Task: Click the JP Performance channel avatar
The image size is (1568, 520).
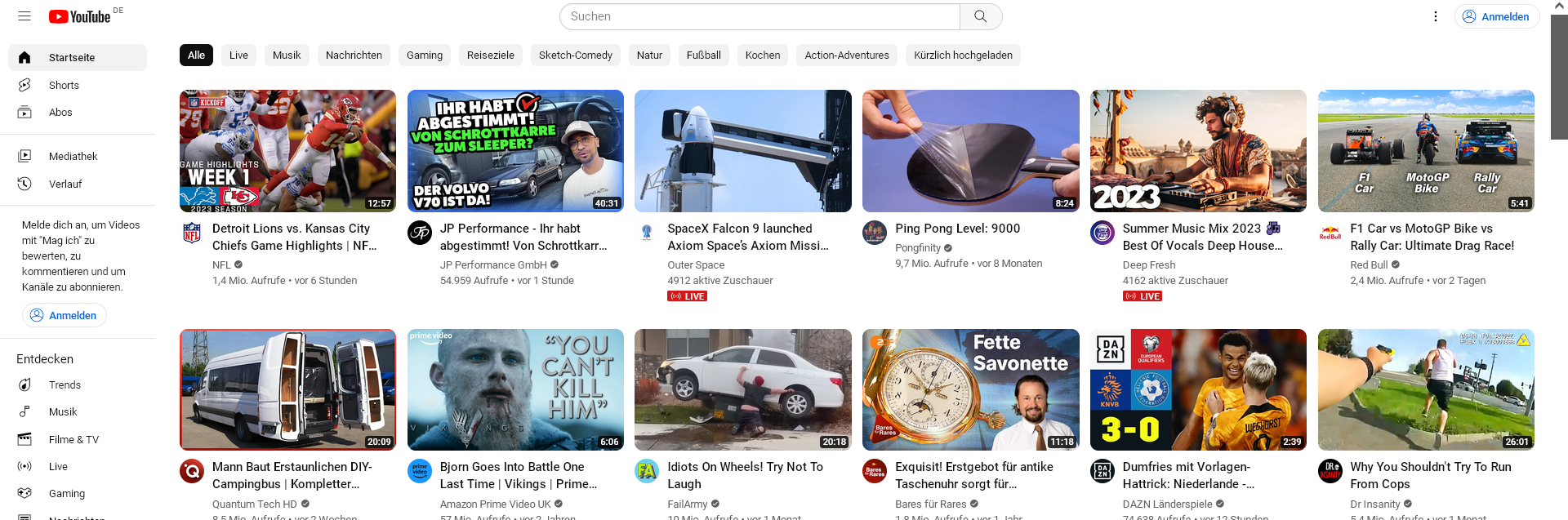Action: click(x=420, y=233)
